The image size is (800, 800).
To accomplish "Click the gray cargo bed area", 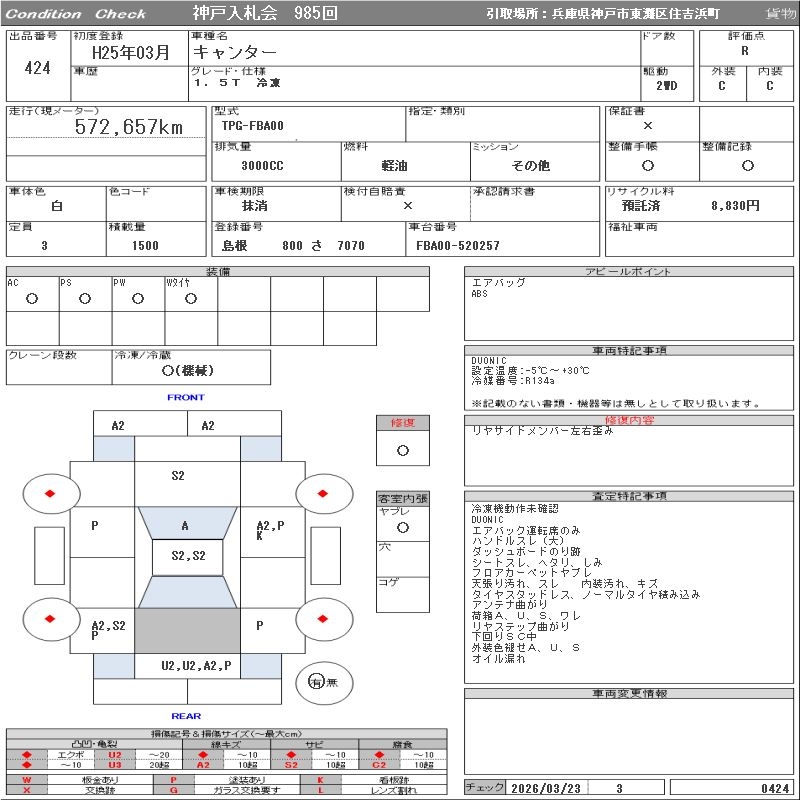I will pyautogui.click(x=187, y=629).
